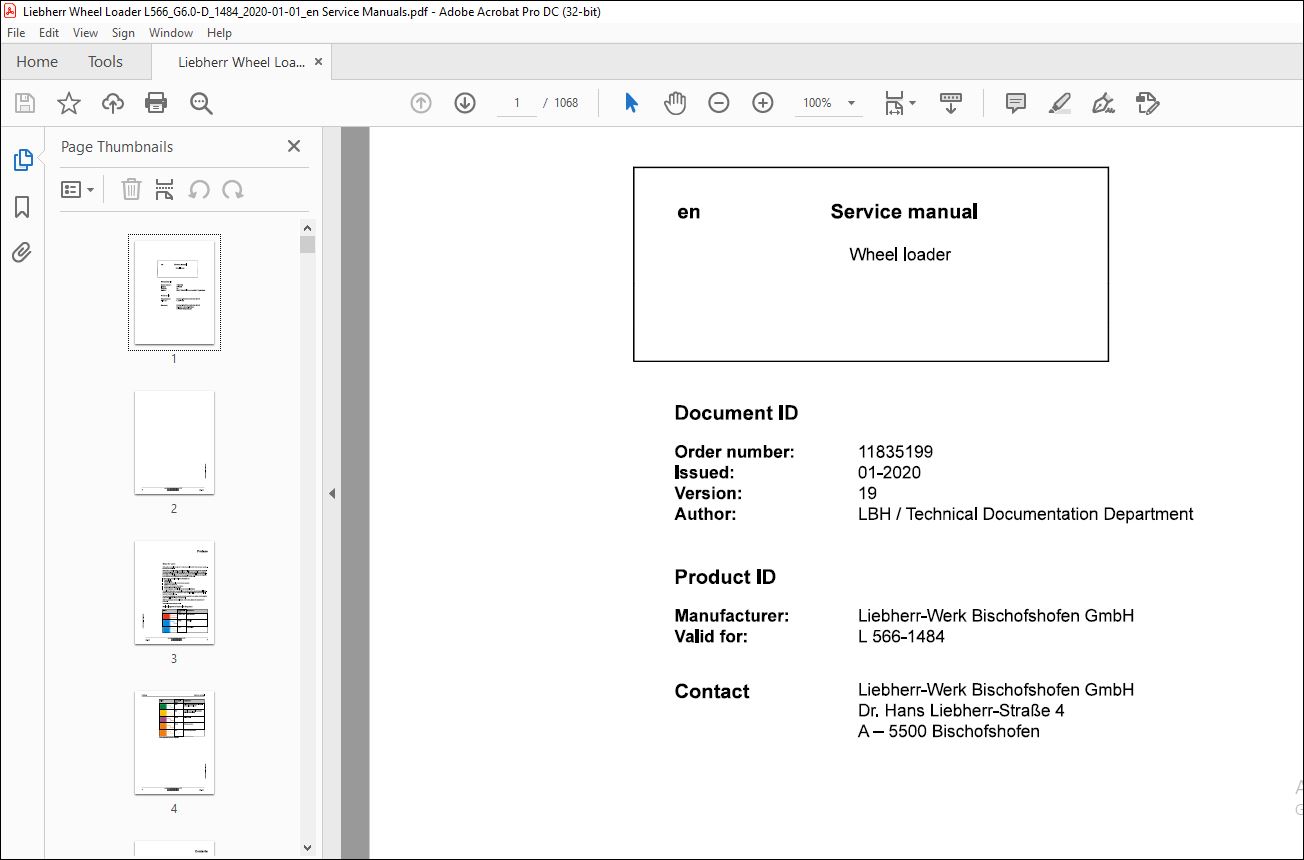Star this file as favorite
1304x860 pixels.
point(68,103)
